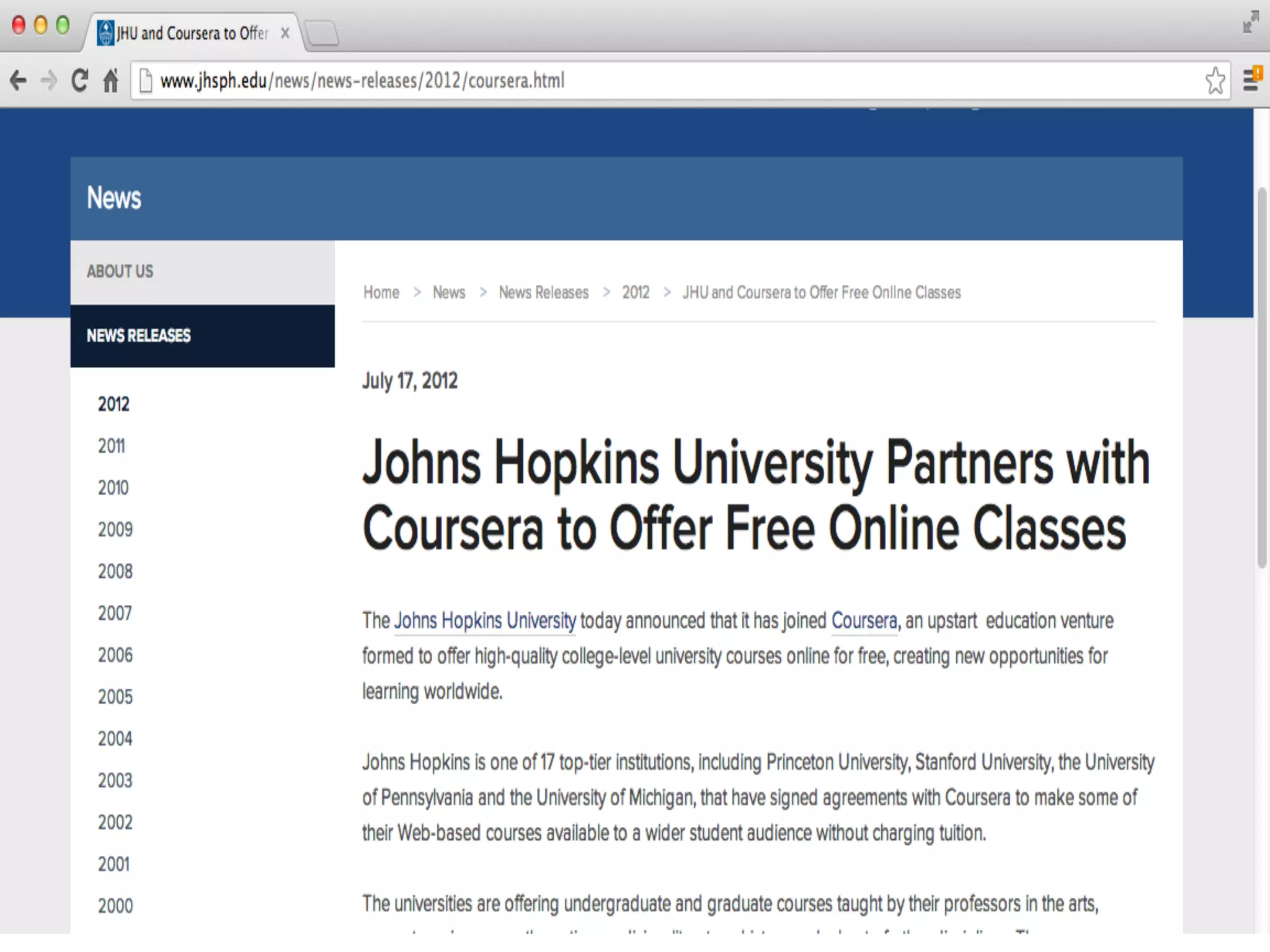Click the browser back arrow
This screenshot has width=1270, height=952.
pyautogui.click(x=19, y=81)
